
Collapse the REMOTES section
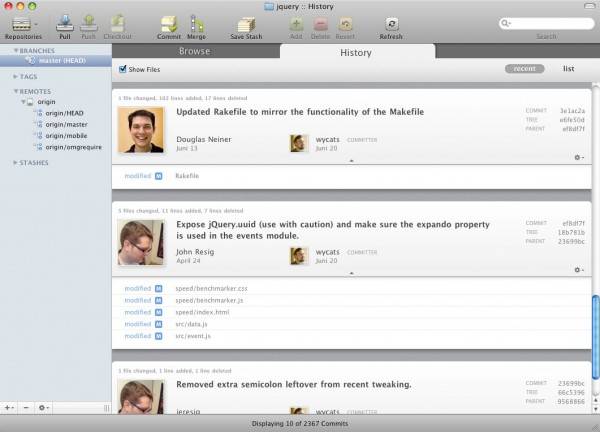tap(16, 91)
